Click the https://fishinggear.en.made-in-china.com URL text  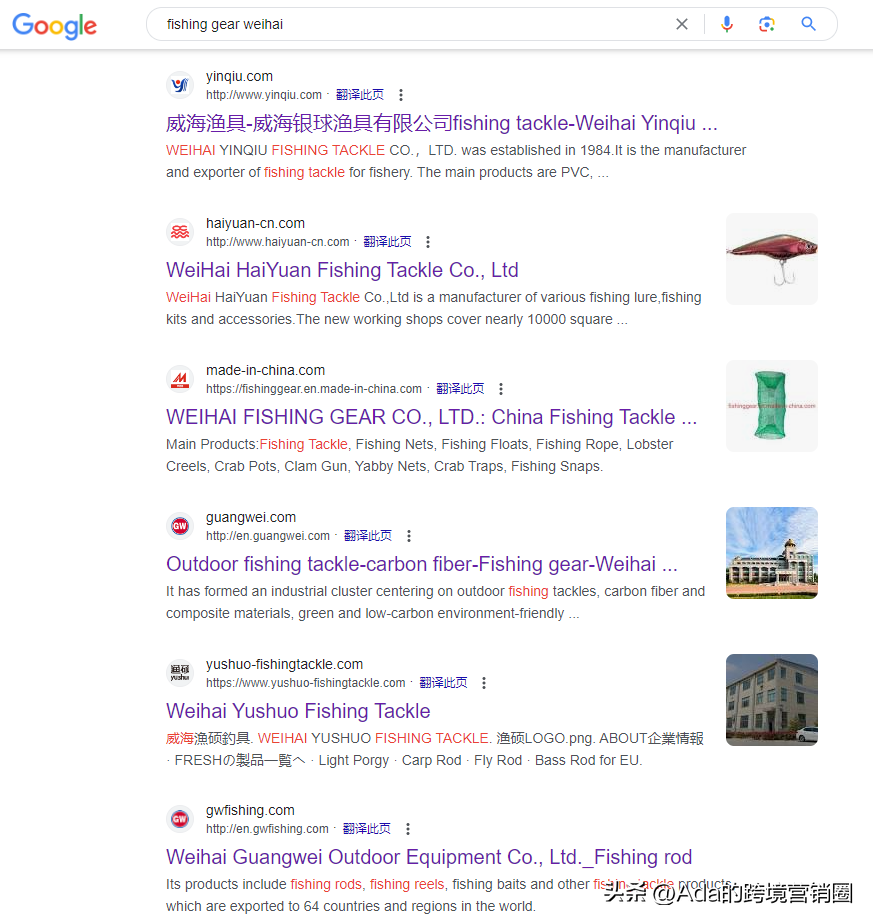click(314, 389)
